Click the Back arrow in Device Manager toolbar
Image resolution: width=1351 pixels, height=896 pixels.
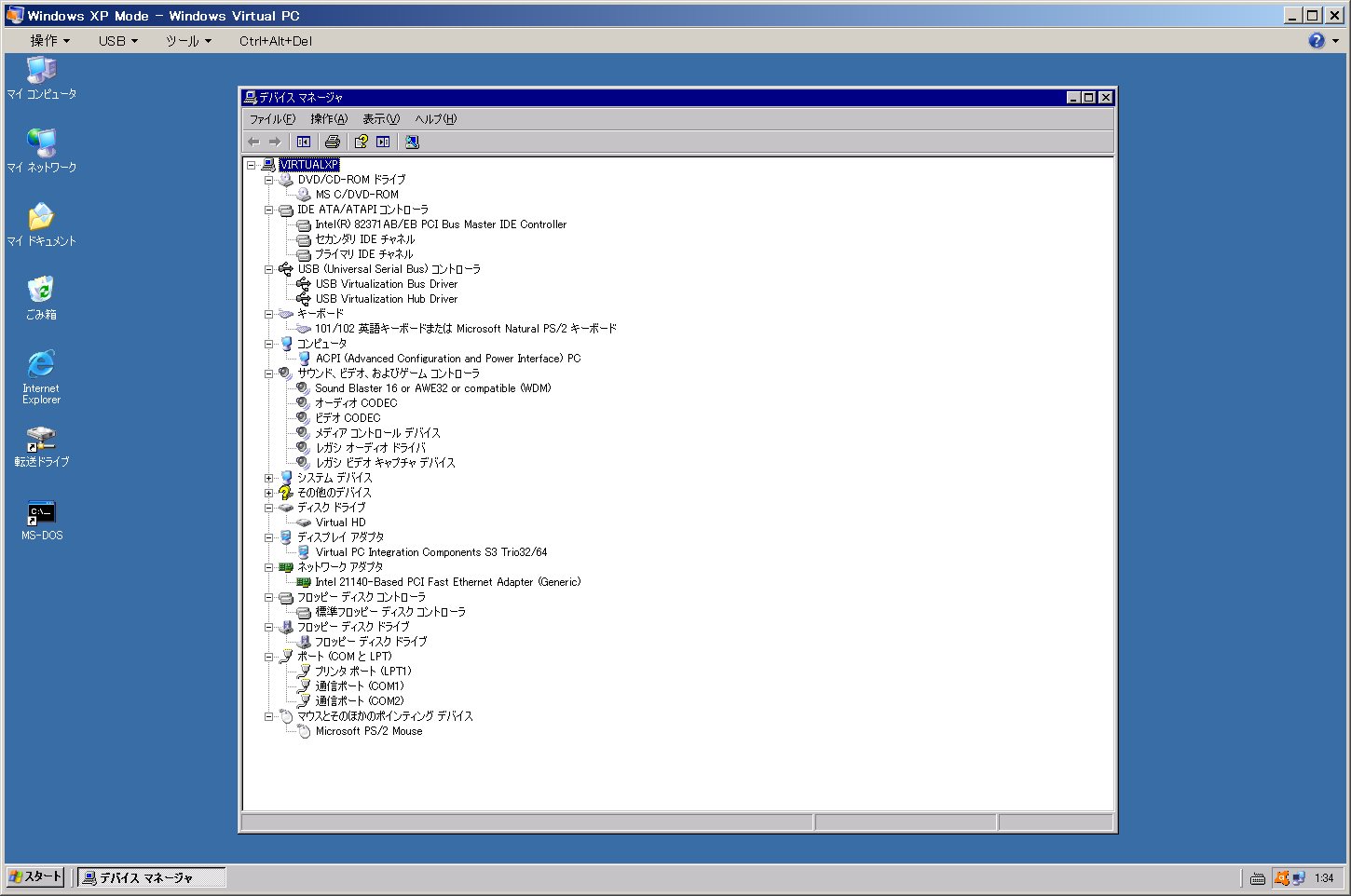[x=253, y=142]
